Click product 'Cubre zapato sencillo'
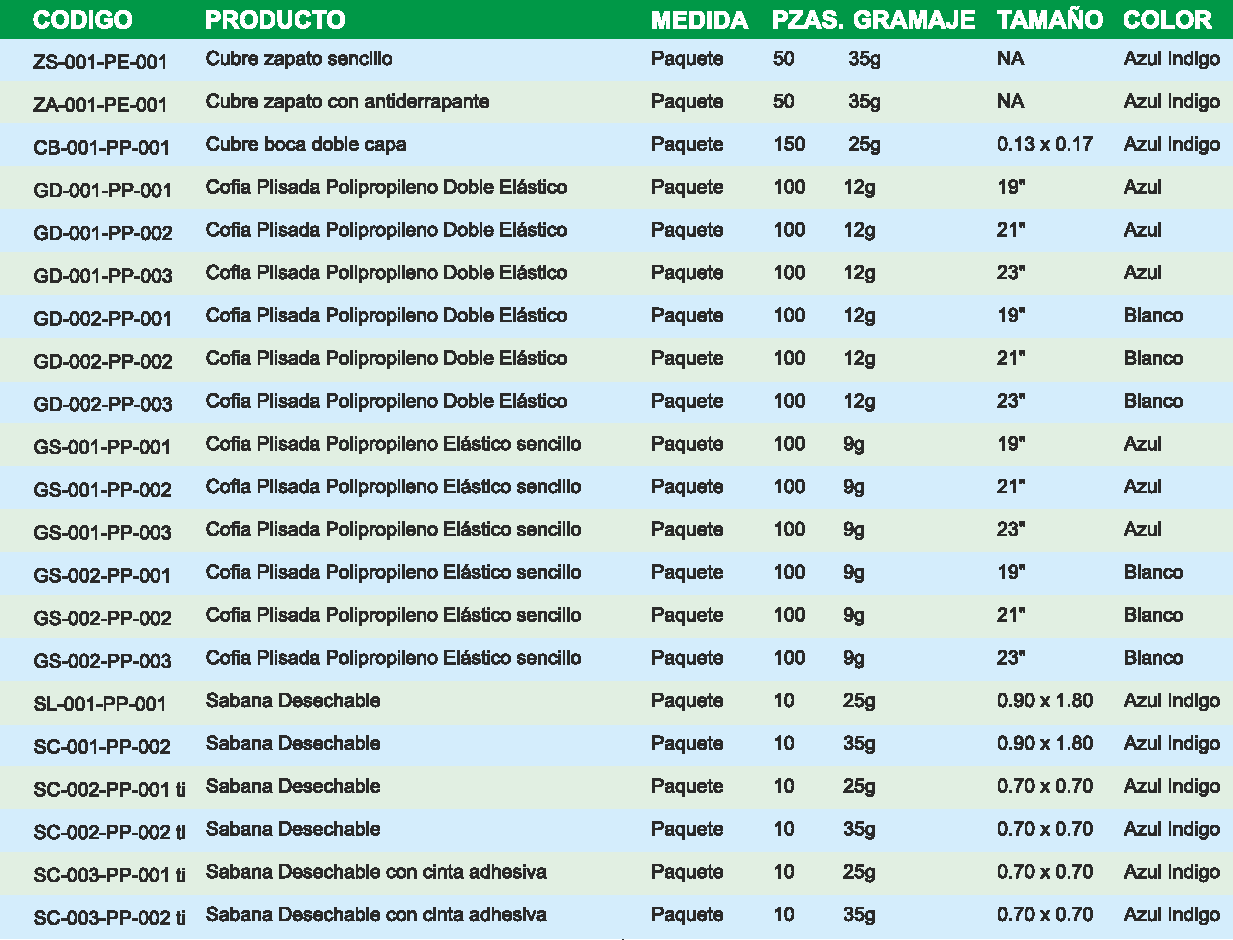The width and height of the screenshot is (1233, 940). pyautogui.click(x=298, y=59)
